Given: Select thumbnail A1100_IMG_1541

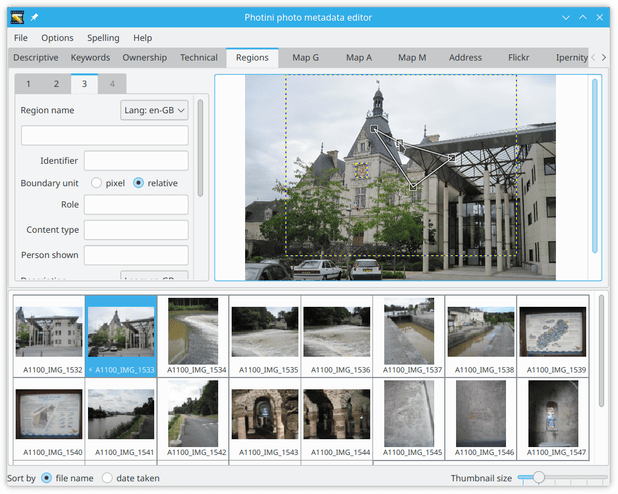Looking at the screenshot, I should (x=121, y=418).
